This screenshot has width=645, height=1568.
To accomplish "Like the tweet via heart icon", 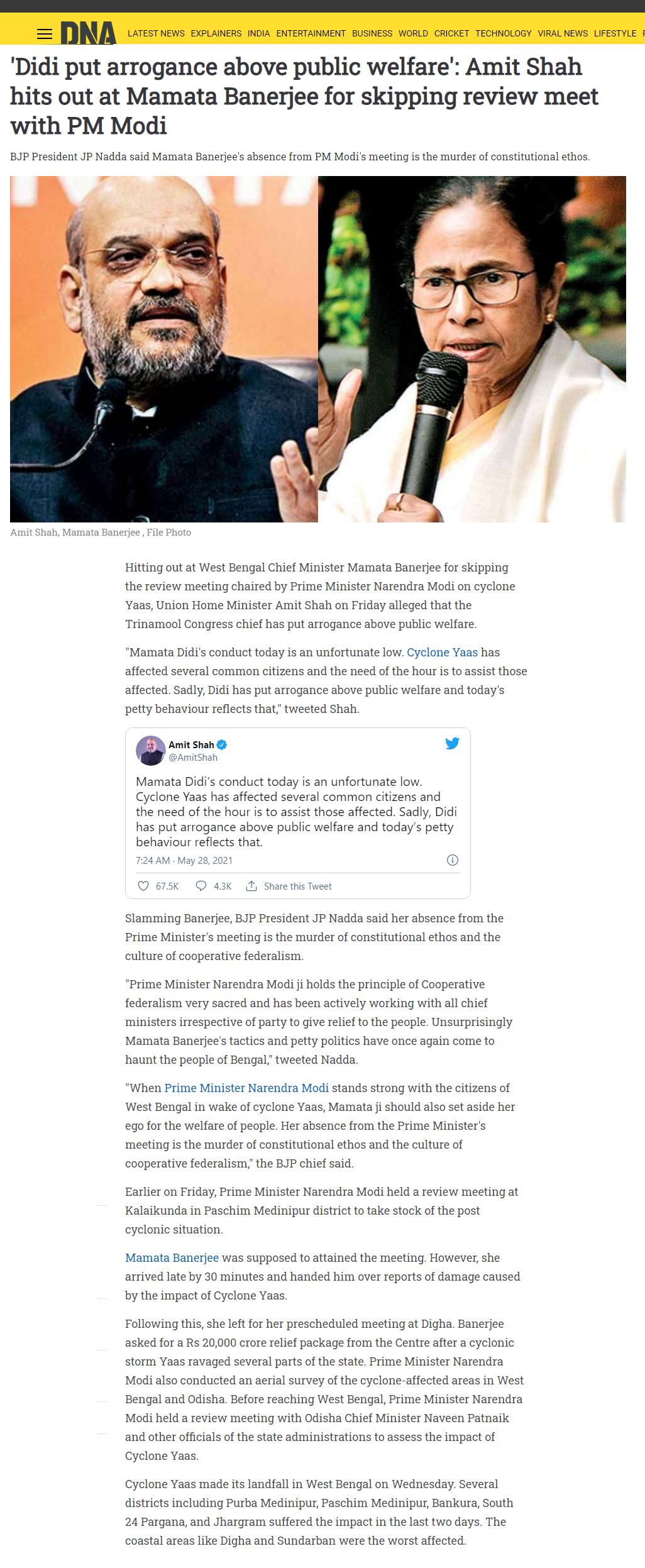I will 143,886.
